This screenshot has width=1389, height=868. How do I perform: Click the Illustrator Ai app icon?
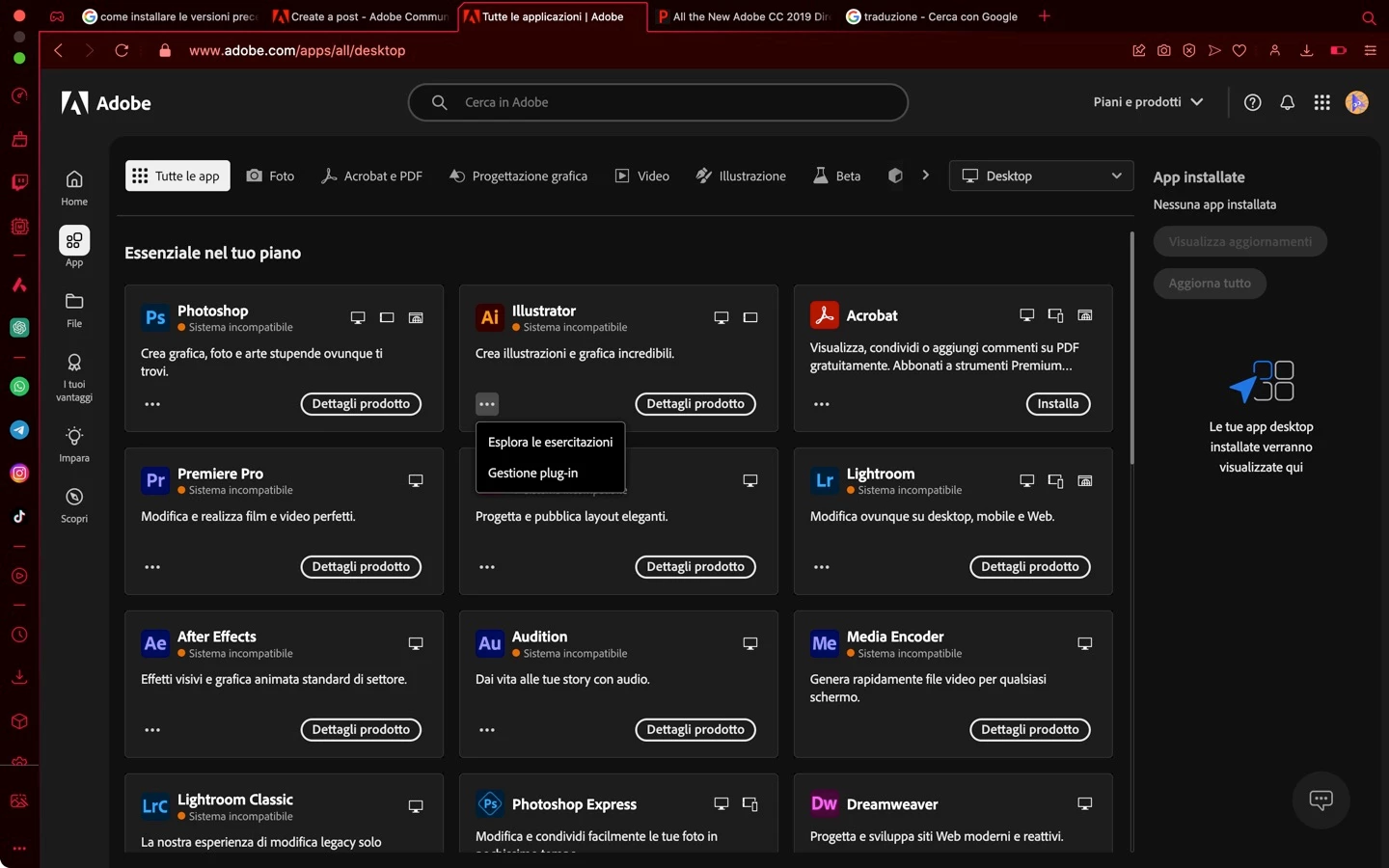point(490,317)
